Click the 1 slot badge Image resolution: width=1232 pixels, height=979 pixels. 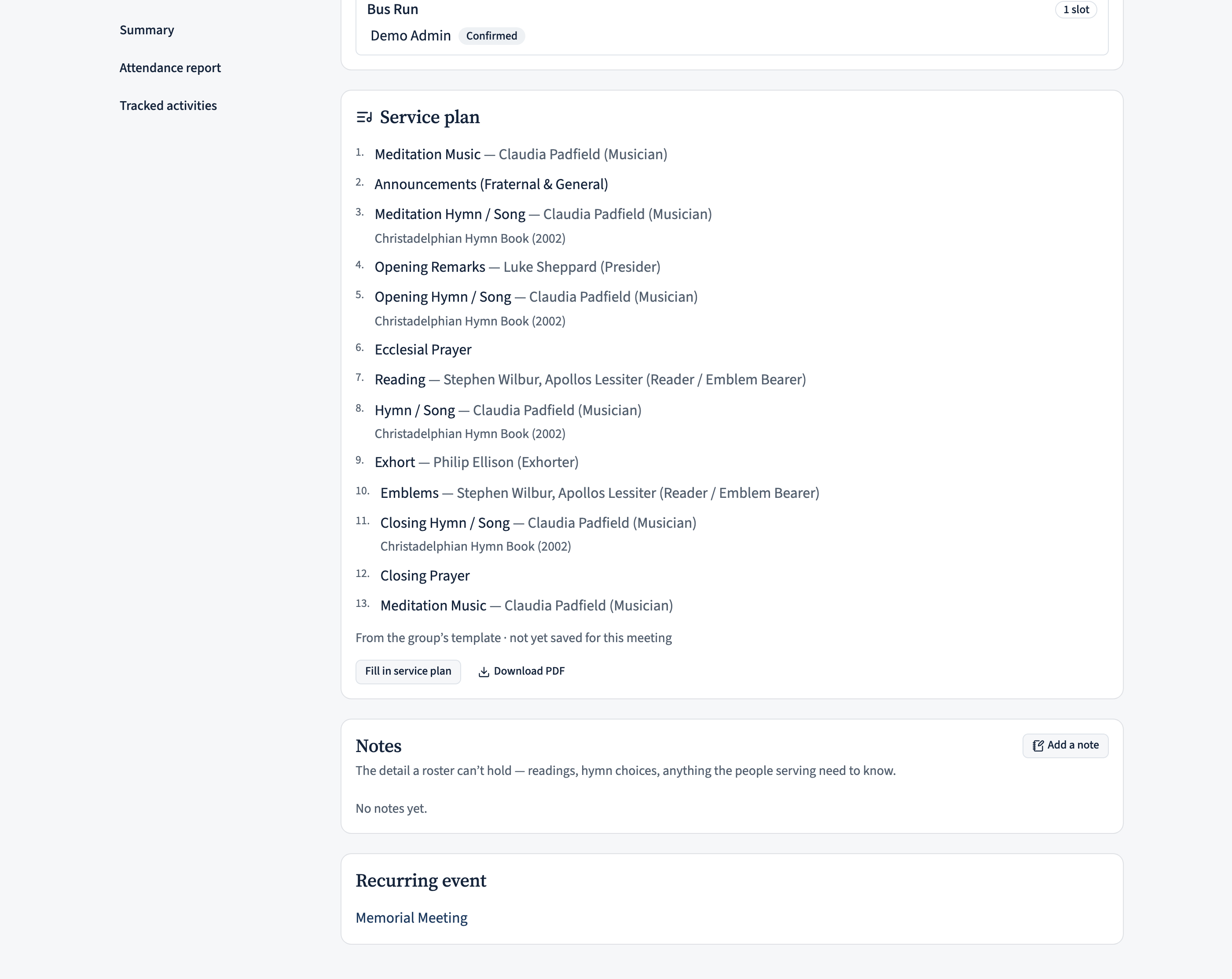(1075, 10)
